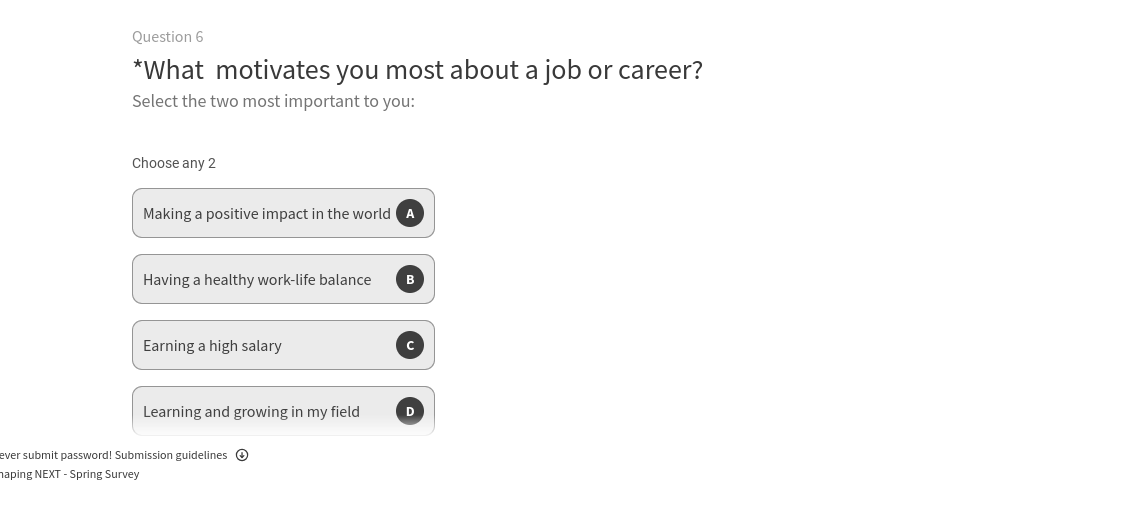This screenshot has height=510, width=1129.
Task: Click the circled down-arrow guidelines icon
Action: coord(242,455)
